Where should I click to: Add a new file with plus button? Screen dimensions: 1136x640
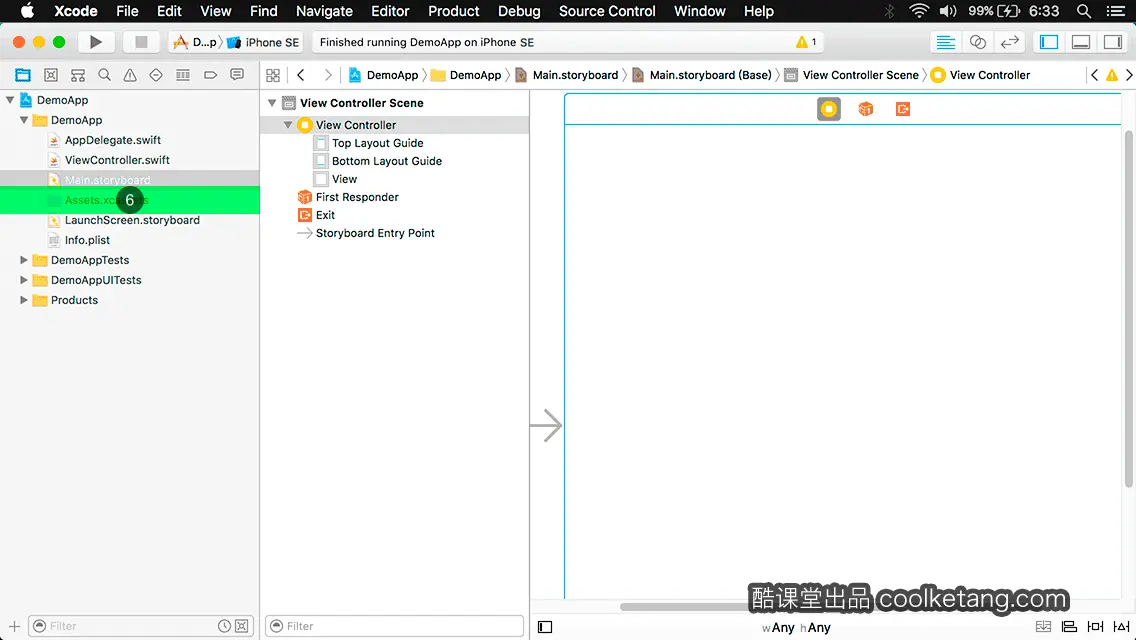tap(14, 626)
